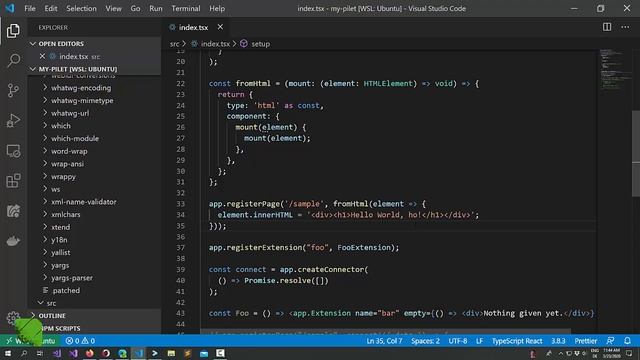Open the File menu
640x360 pixels.
click(x=30, y=8)
